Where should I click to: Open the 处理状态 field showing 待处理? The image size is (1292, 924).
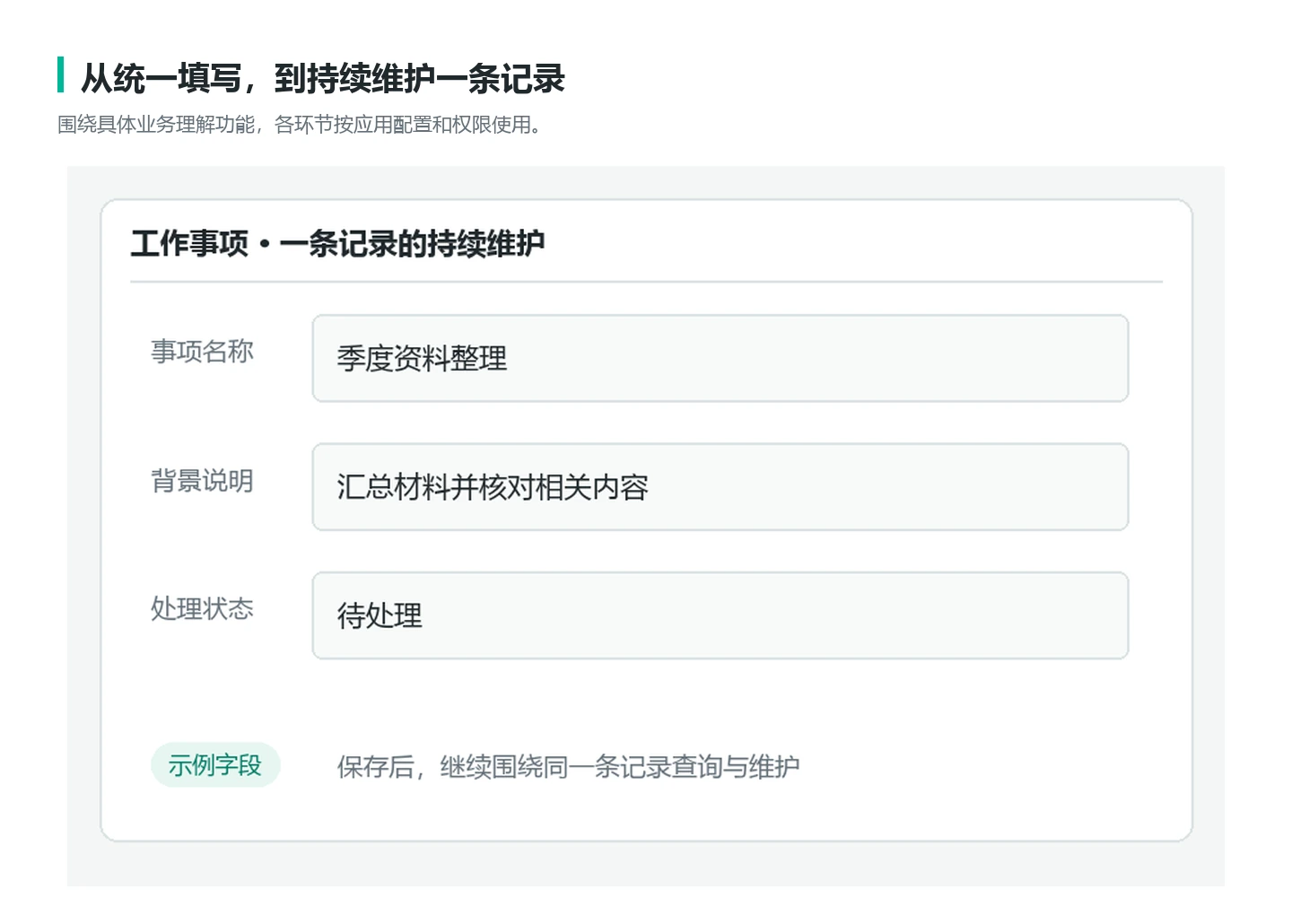point(720,615)
